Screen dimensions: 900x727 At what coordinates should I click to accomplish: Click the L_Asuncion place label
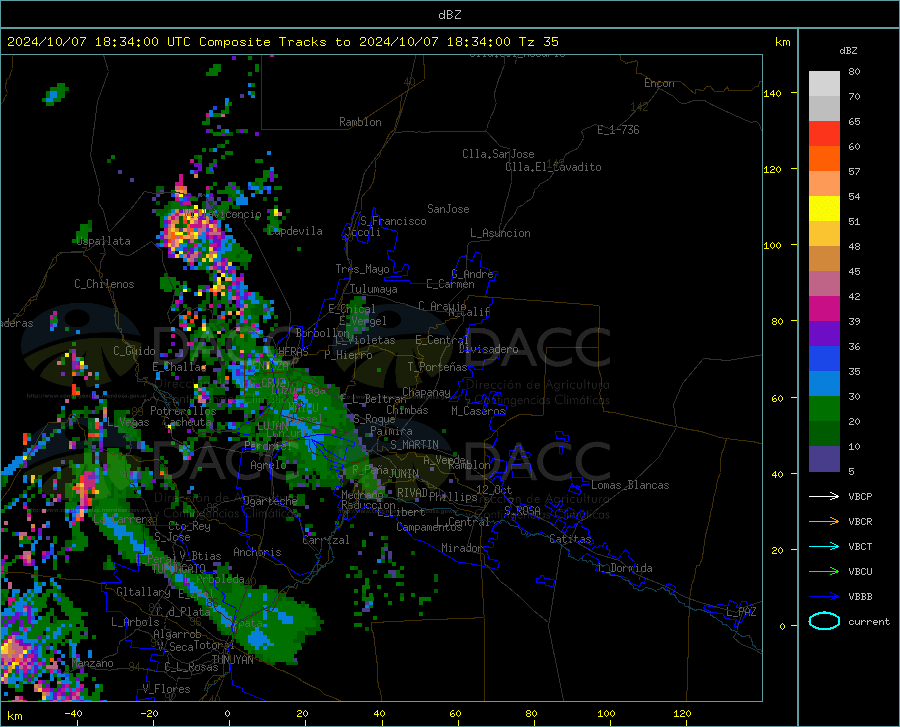pyautogui.click(x=500, y=233)
